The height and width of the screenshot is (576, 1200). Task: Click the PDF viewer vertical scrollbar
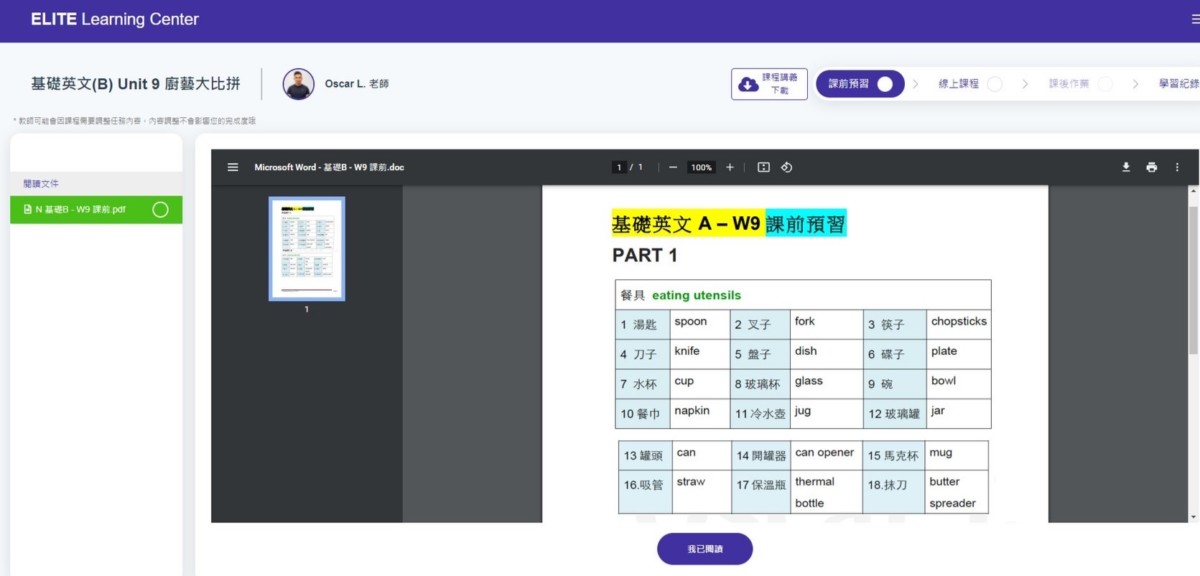(x=1194, y=280)
